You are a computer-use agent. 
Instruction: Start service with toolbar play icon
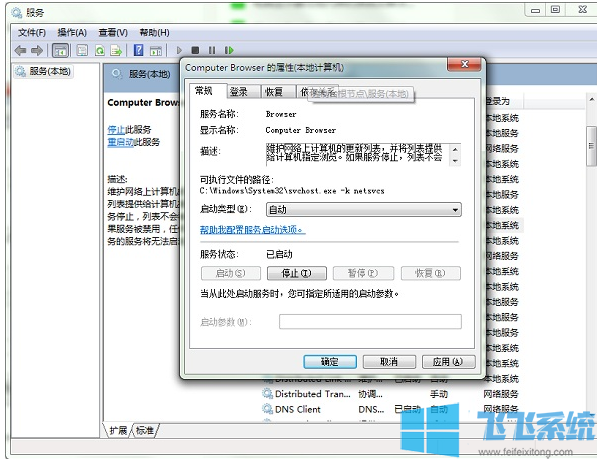(179, 50)
